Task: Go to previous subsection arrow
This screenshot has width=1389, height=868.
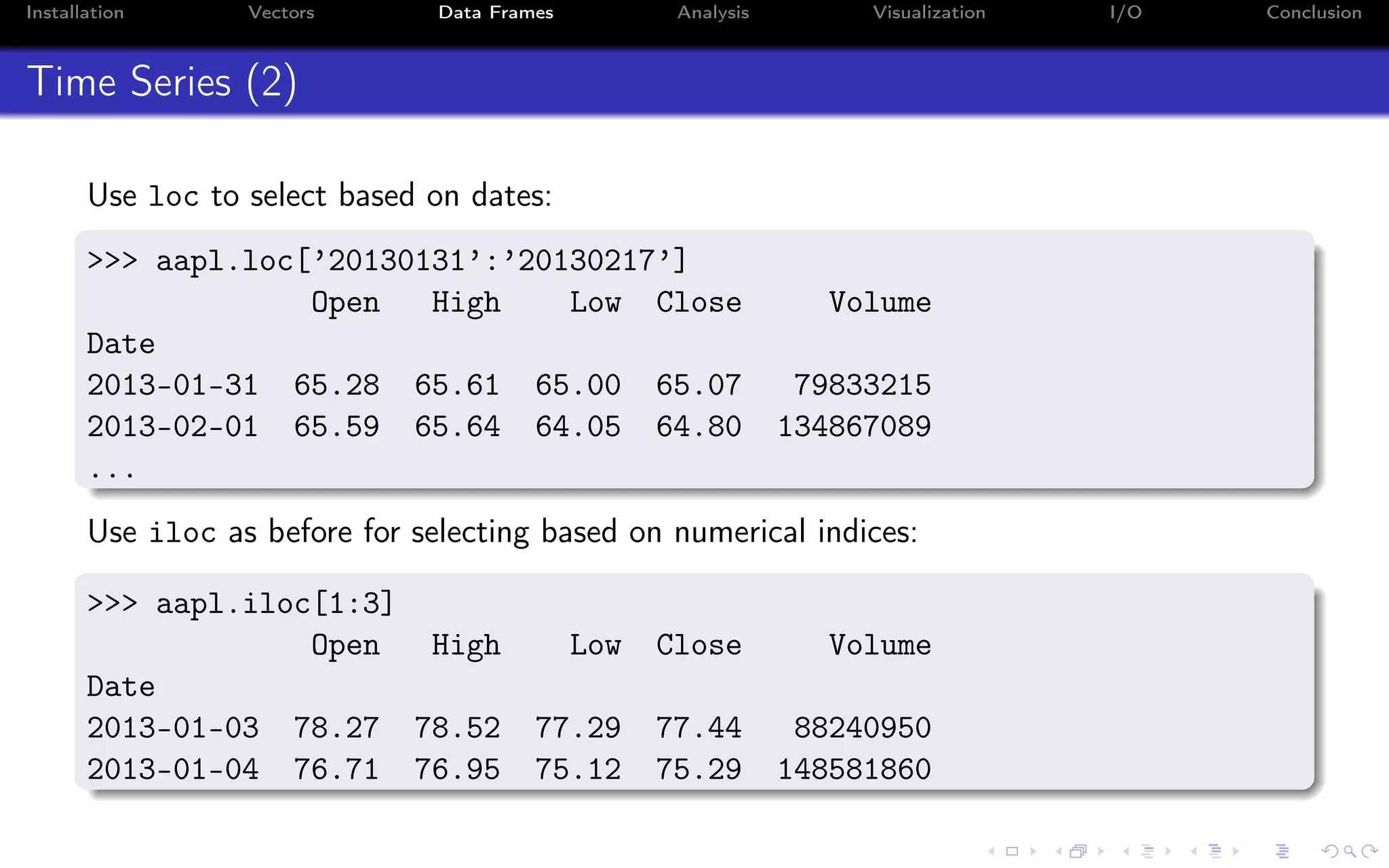Action: 1127,851
